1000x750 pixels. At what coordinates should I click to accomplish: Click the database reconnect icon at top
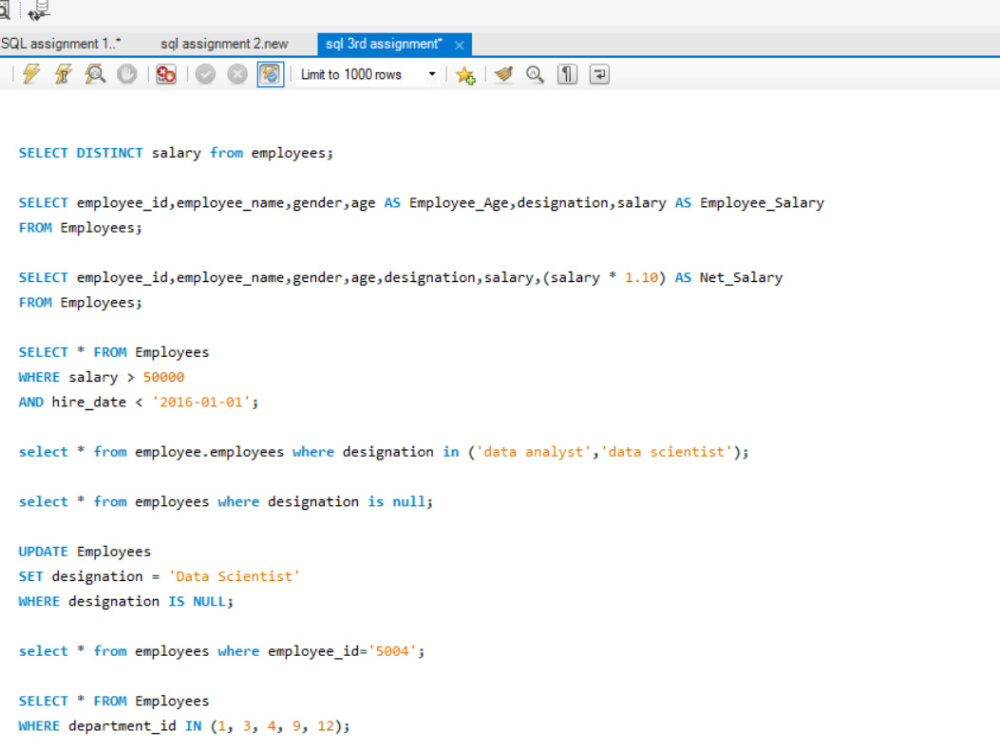tap(40, 10)
